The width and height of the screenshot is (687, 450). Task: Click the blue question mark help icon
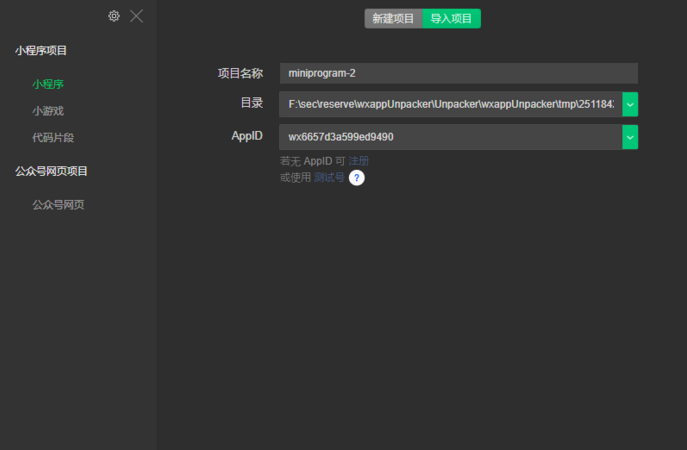pyautogui.click(x=357, y=178)
